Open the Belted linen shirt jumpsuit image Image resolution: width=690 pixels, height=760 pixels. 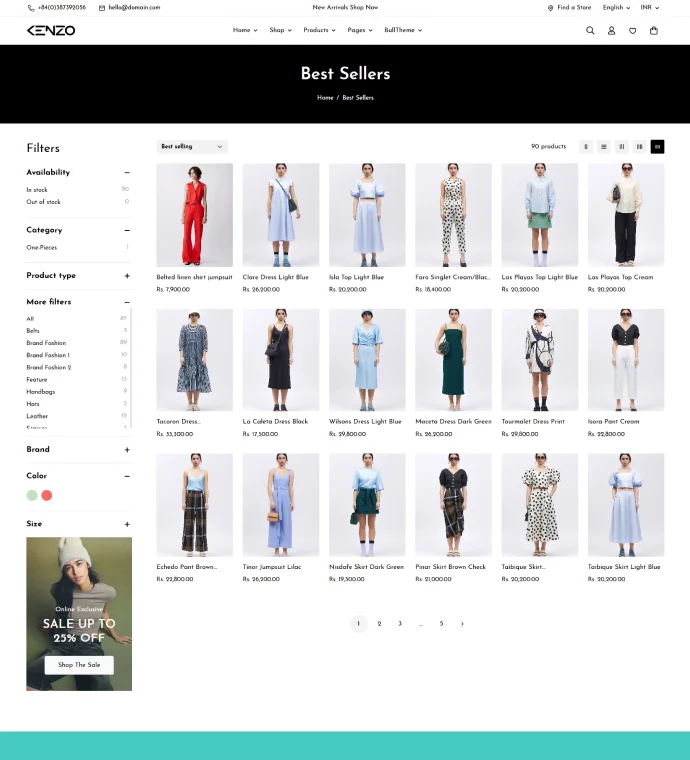[x=194, y=215]
